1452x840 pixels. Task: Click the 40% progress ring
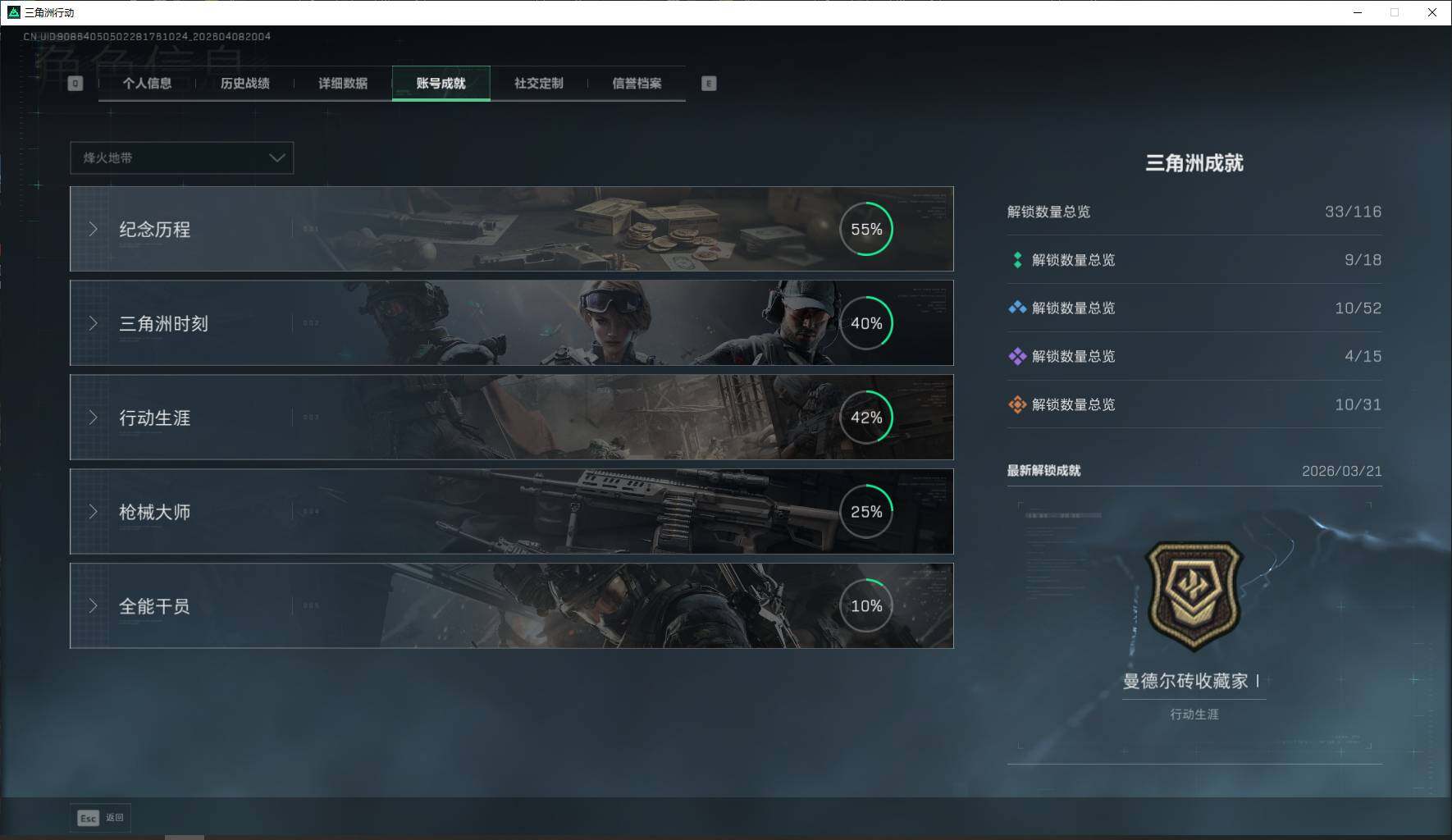coord(866,323)
